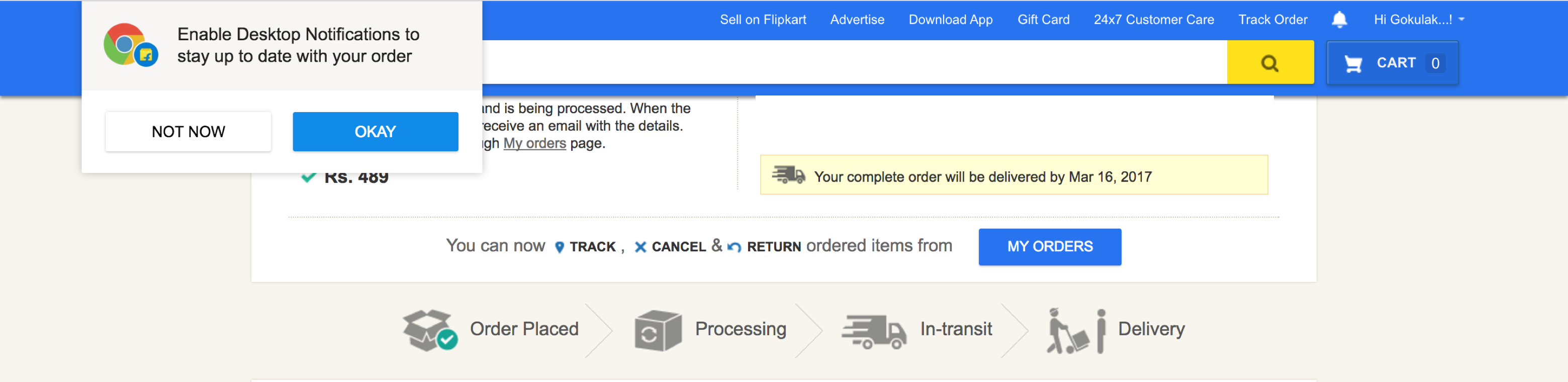
Task: Follow the My orders hyperlink in text
Action: [x=534, y=144]
